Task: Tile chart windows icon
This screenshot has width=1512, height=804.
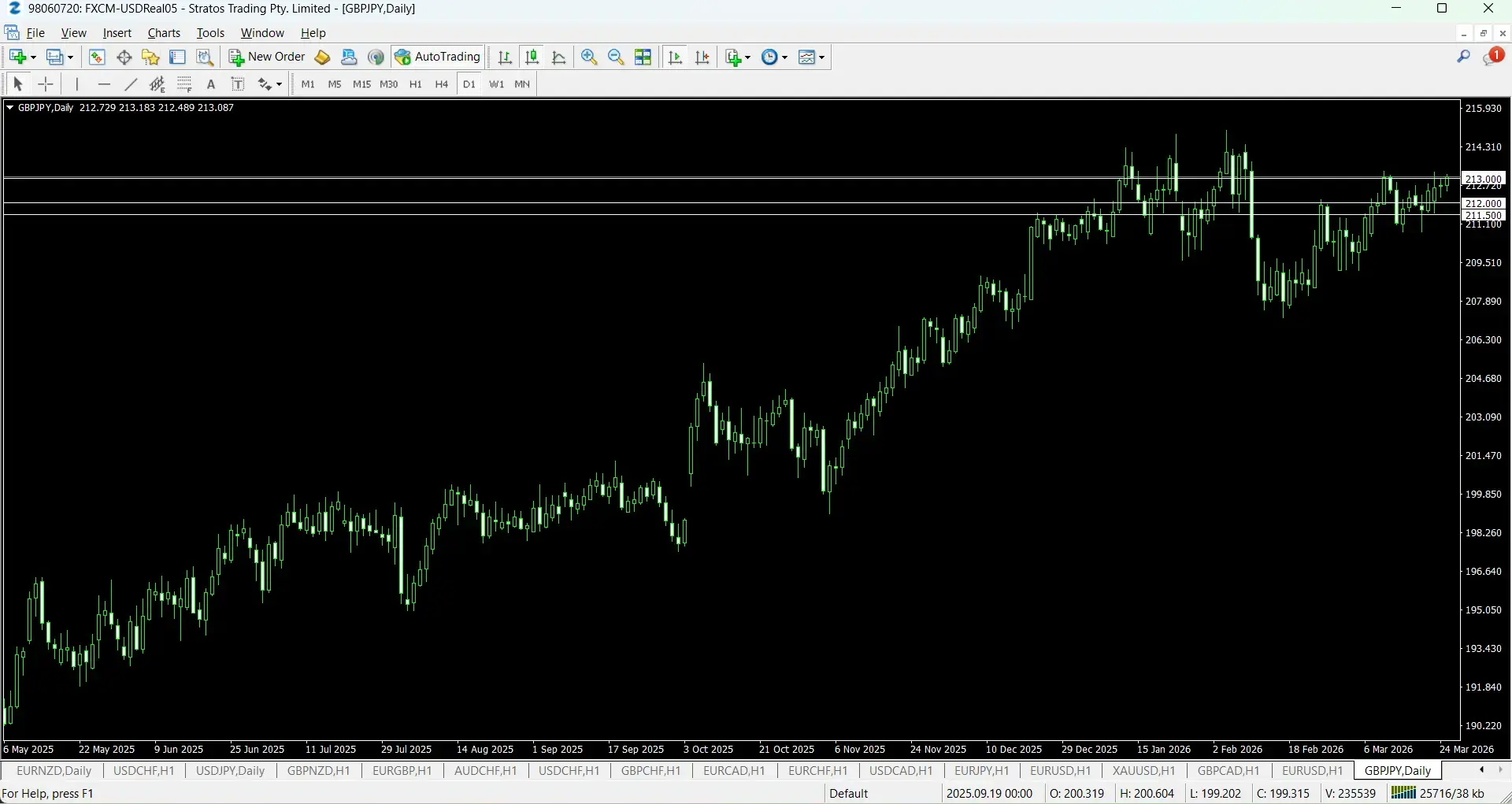Action: (643, 57)
